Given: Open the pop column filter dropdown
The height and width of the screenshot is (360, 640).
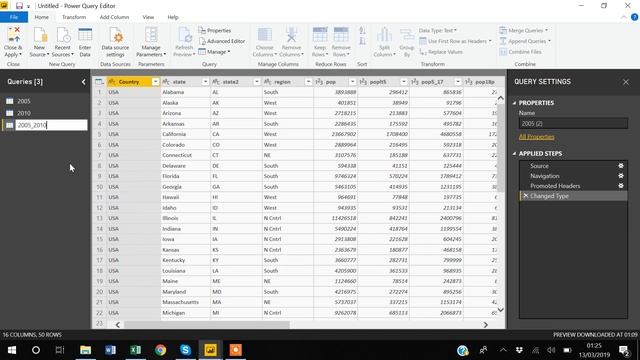Looking at the screenshot, I should 353,82.
